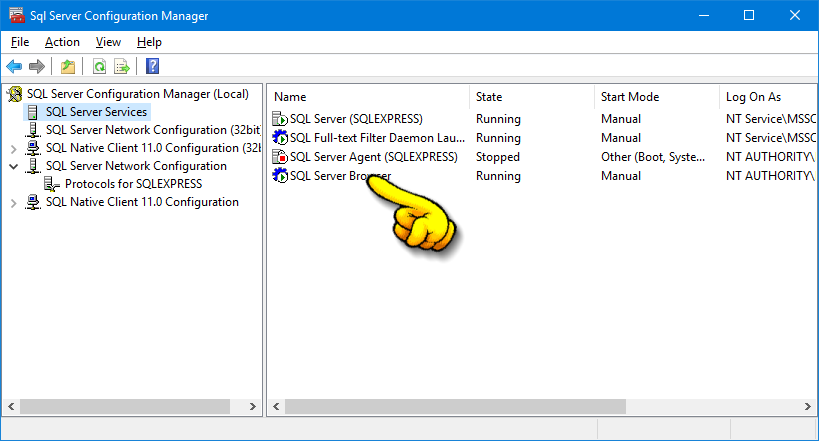
Task: Click the app icon in title bar
Action: 17,16
